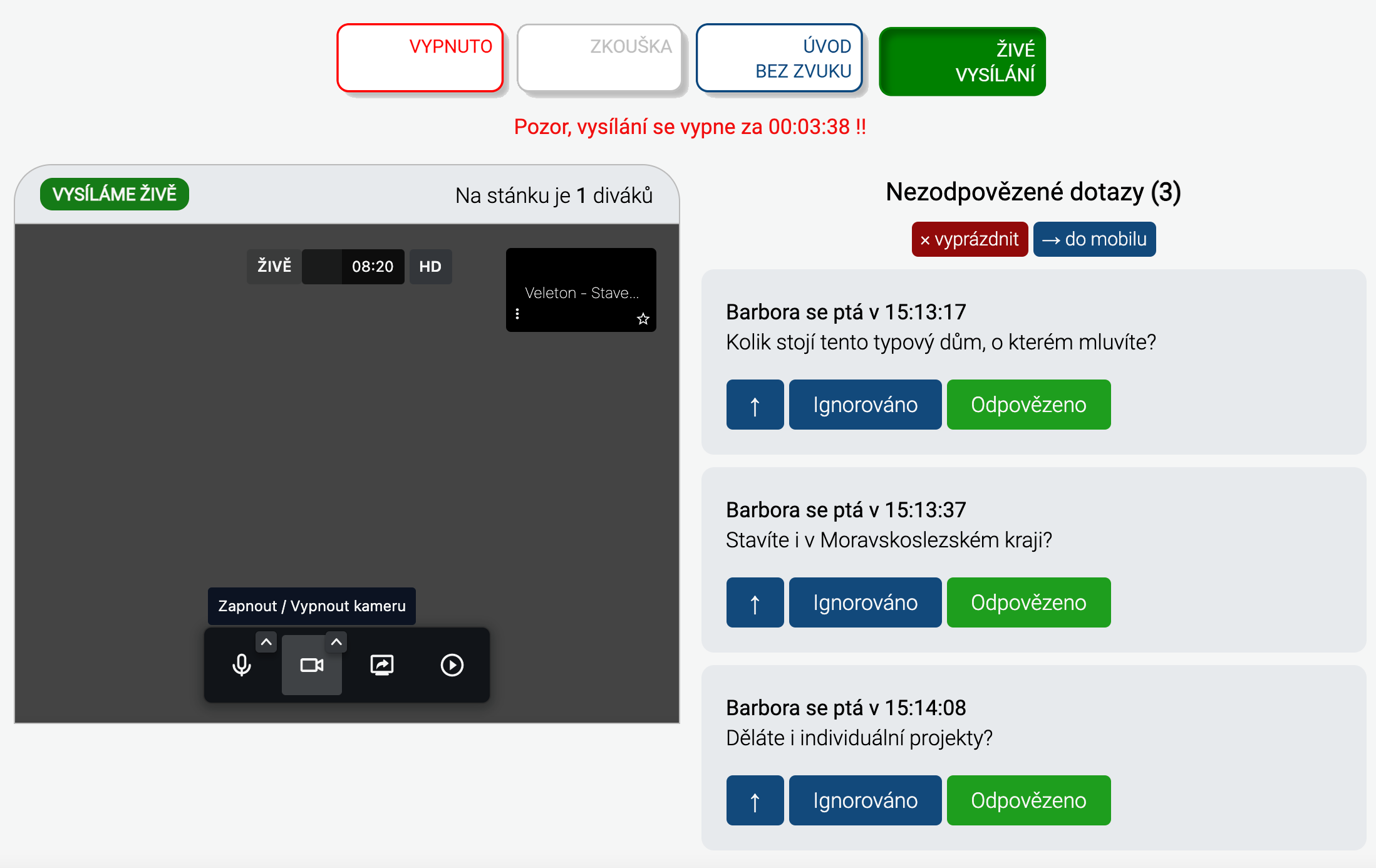
Task: Click the star icon on Veleton thumbnail
Action: point(643,319)
